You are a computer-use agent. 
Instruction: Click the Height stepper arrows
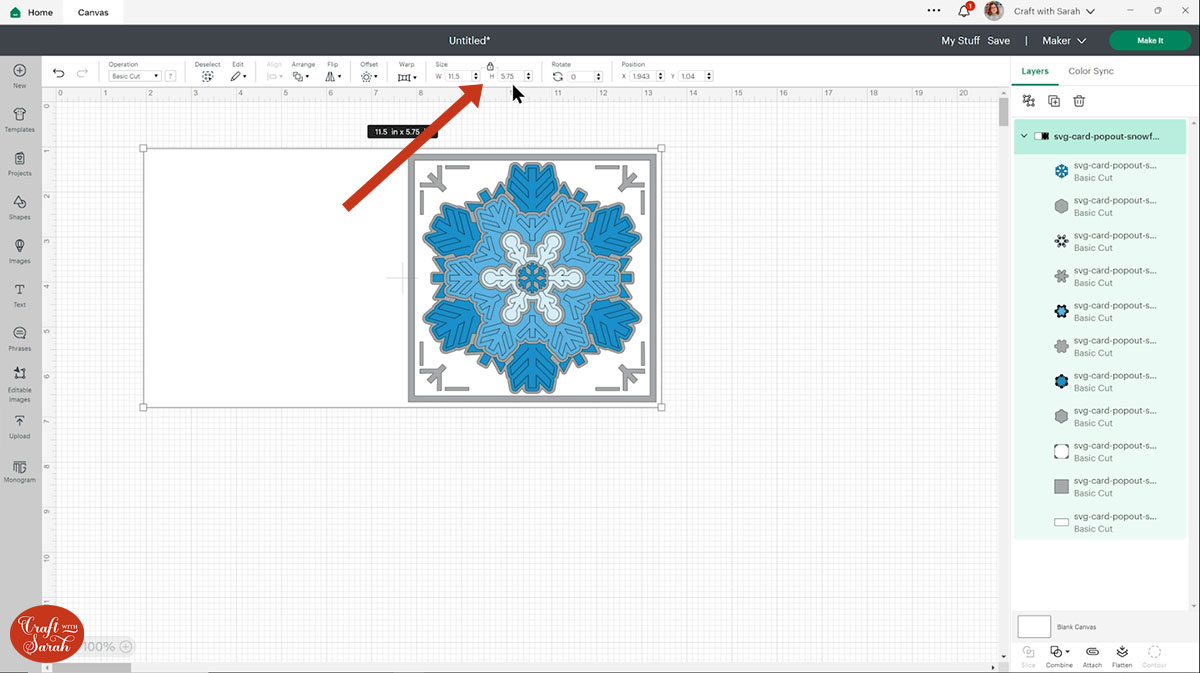coord(528,76)
